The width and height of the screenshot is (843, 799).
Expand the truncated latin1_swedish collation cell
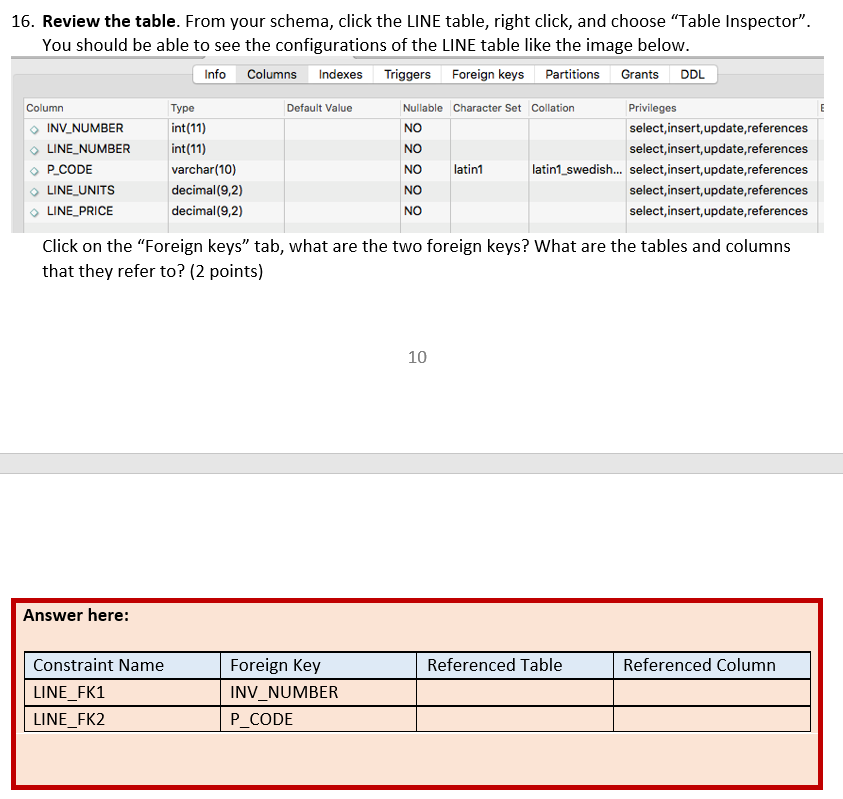coord(576,169)
